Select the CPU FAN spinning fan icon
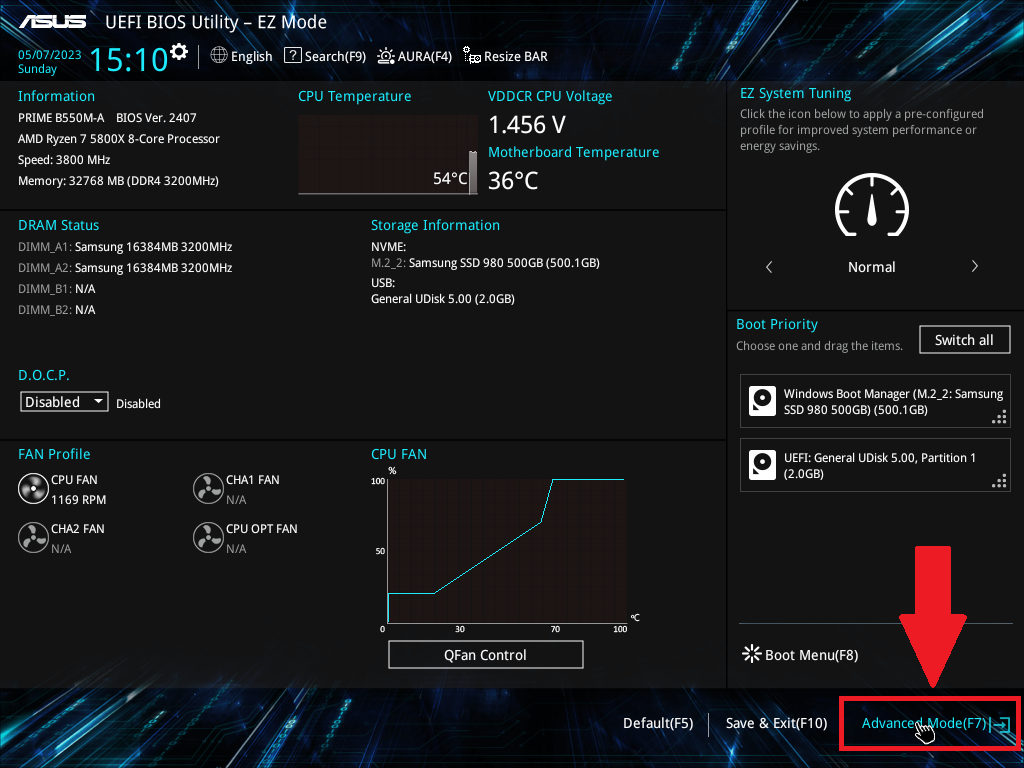This screenshot has height=768, width=1024. click(33, 489)
